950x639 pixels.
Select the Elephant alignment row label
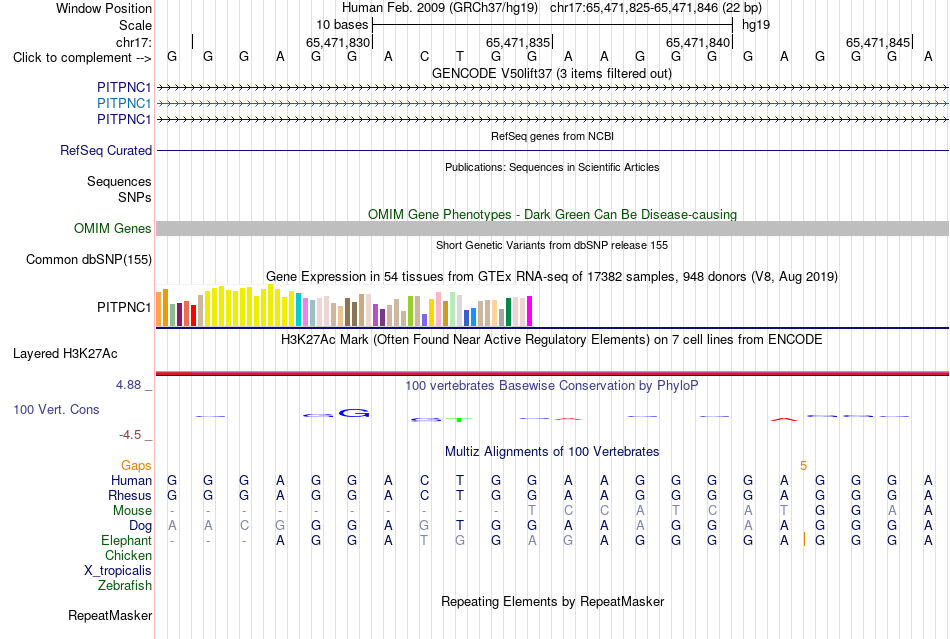[x=126, y=540]
